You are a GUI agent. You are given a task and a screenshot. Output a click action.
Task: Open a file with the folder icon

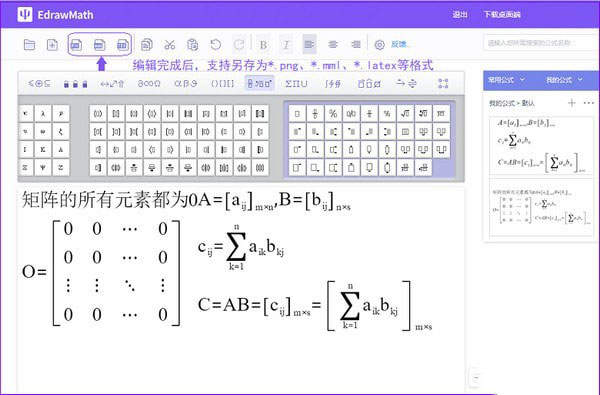coord(29,45)
